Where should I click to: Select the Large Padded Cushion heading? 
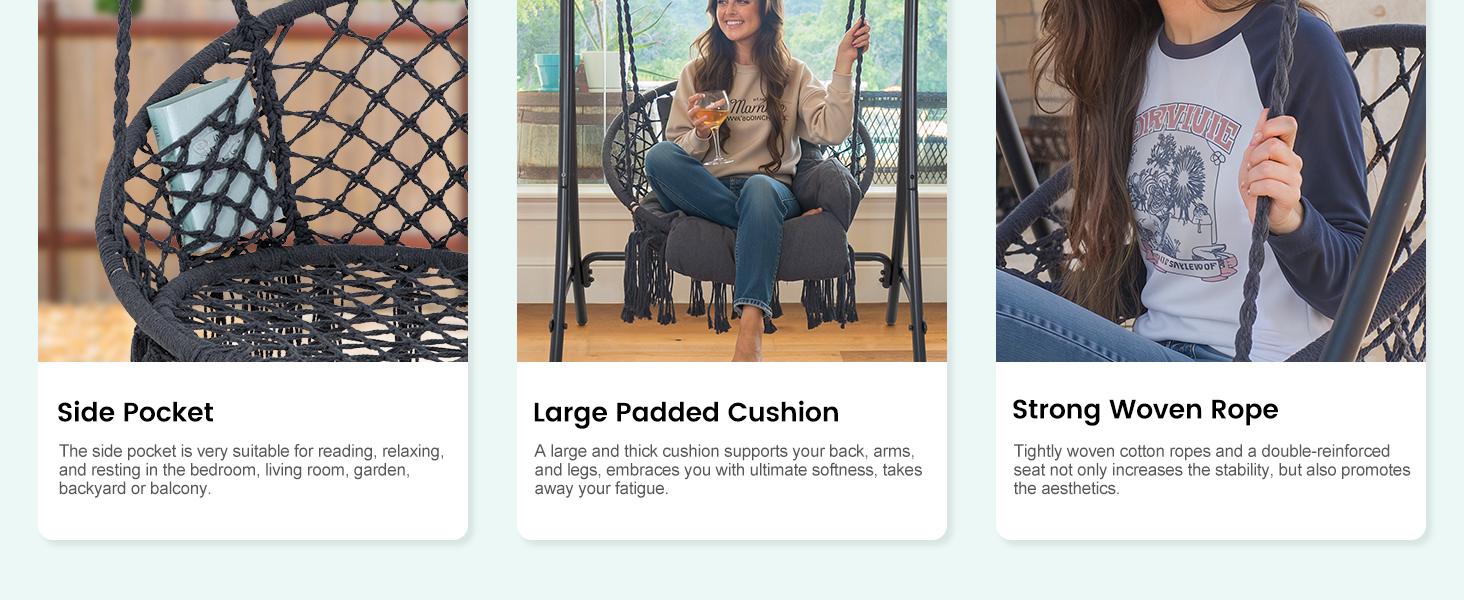[686, 412]
